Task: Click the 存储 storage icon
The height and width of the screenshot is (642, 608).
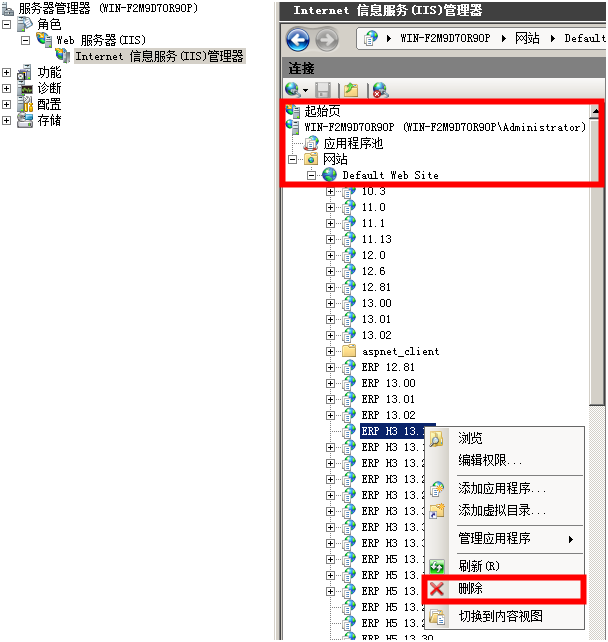Action: coord(25,120)
